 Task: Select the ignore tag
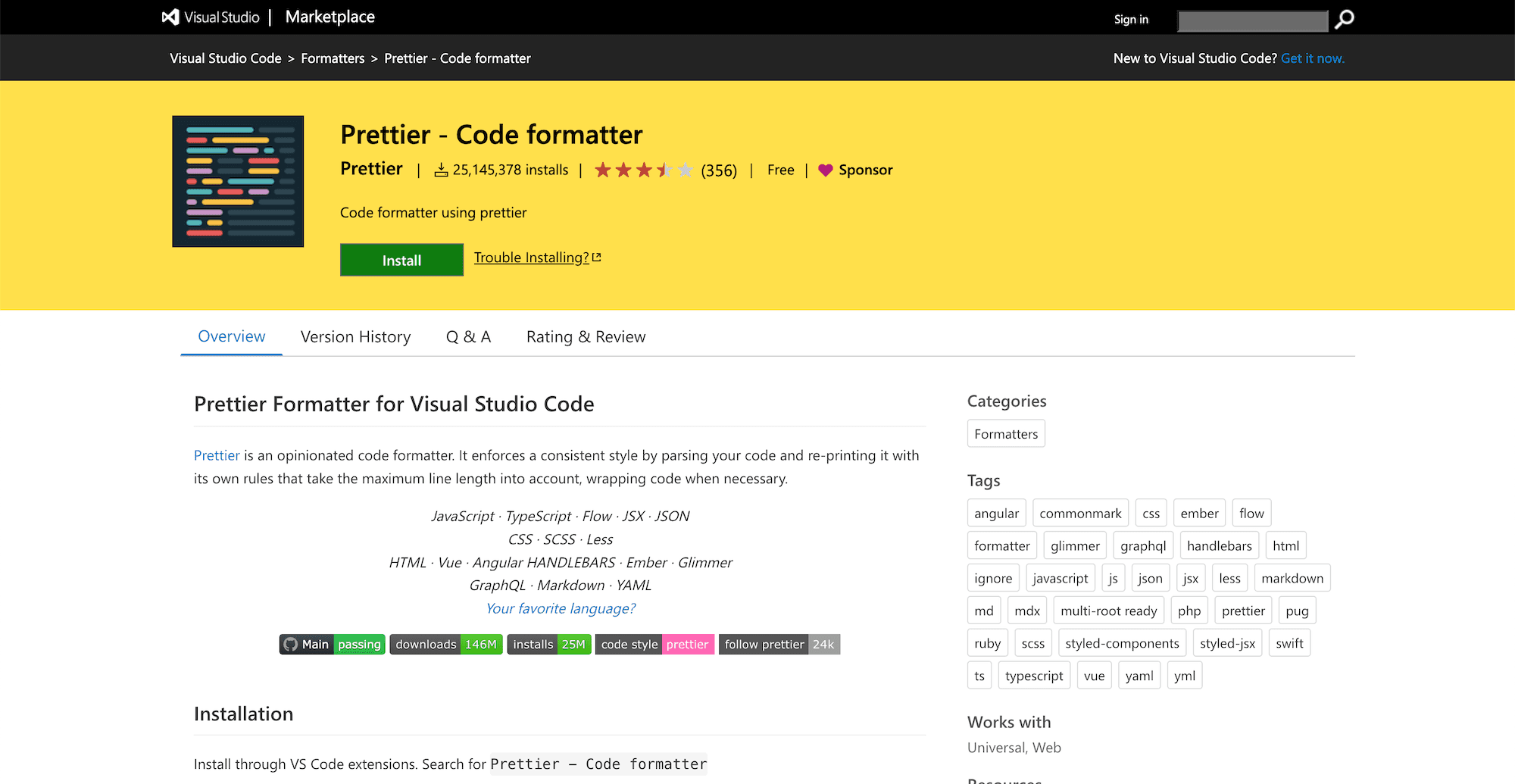point(993,579)
